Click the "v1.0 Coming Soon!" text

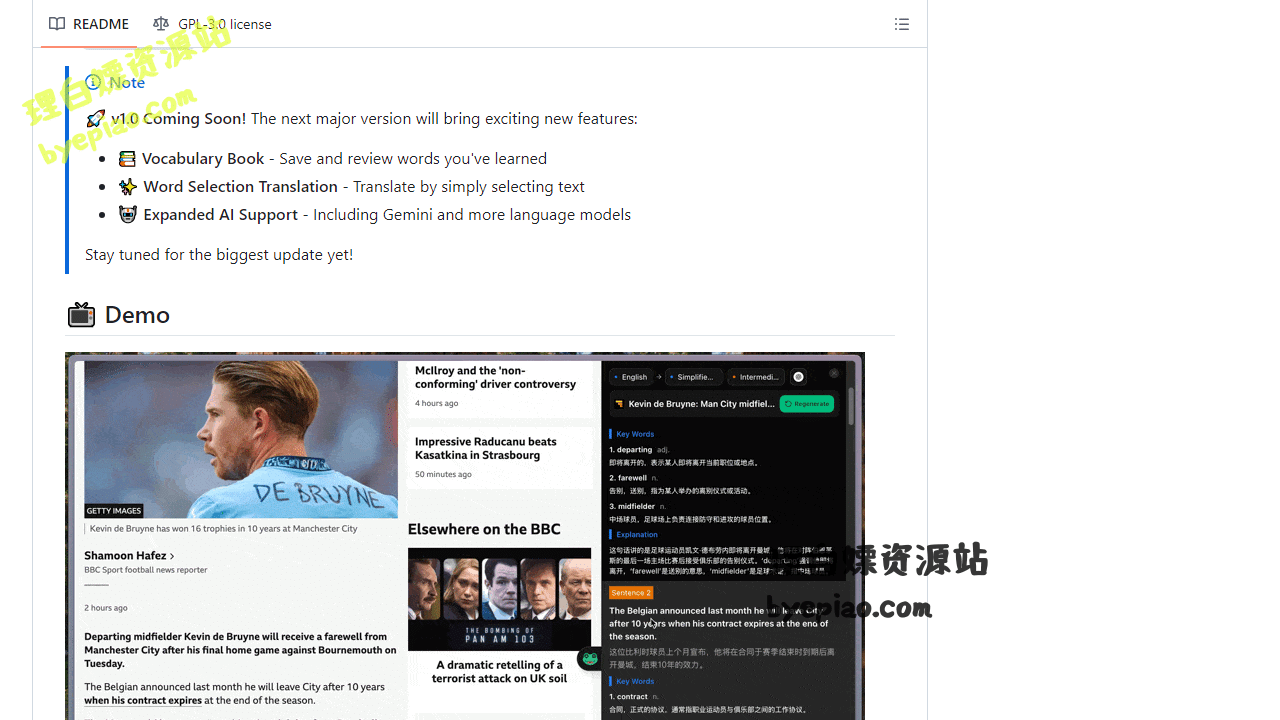click(178, 118)
